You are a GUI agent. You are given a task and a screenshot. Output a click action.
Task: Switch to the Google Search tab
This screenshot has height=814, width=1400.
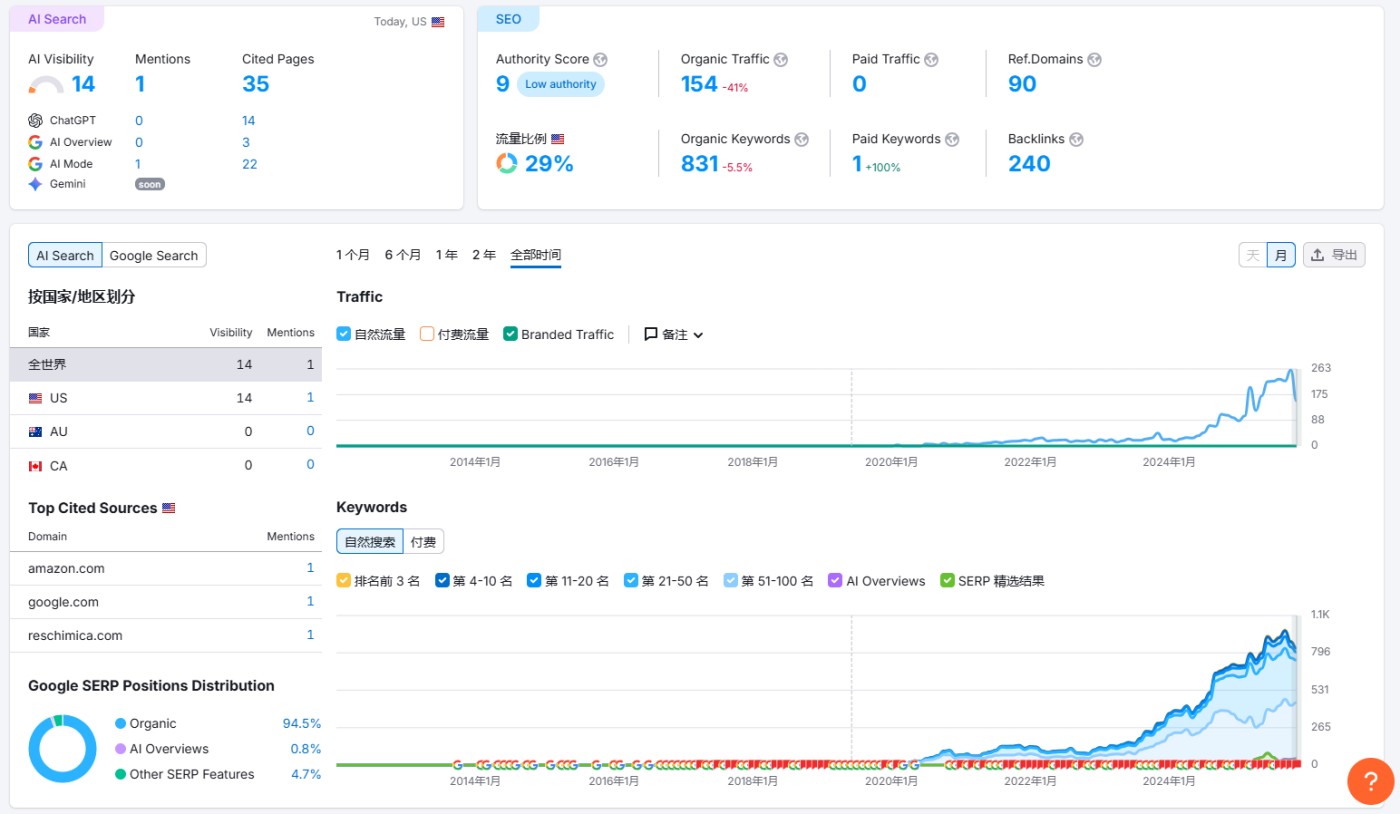(x=154, y=256)
